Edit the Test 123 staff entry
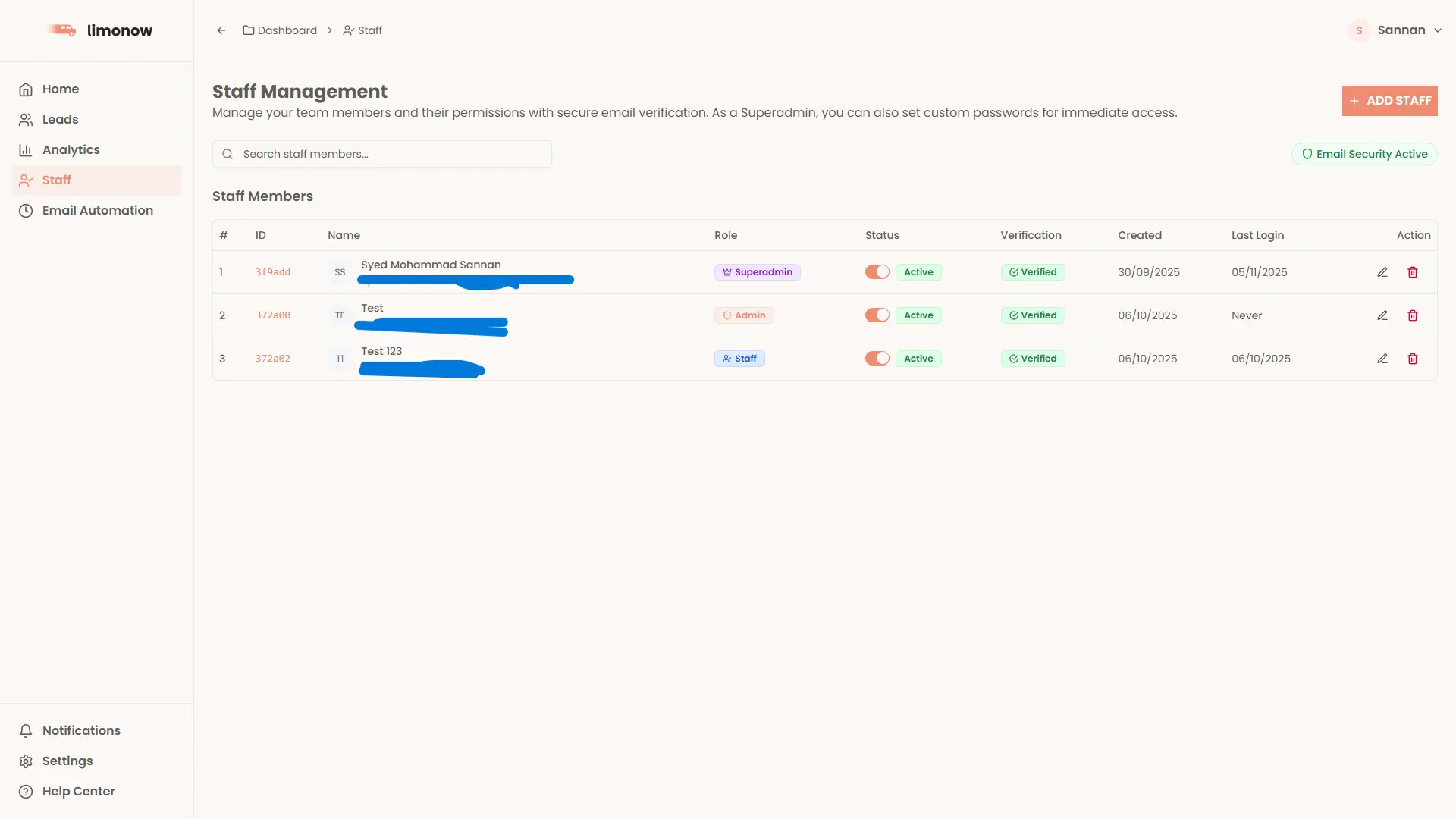 coord(1382,359)
